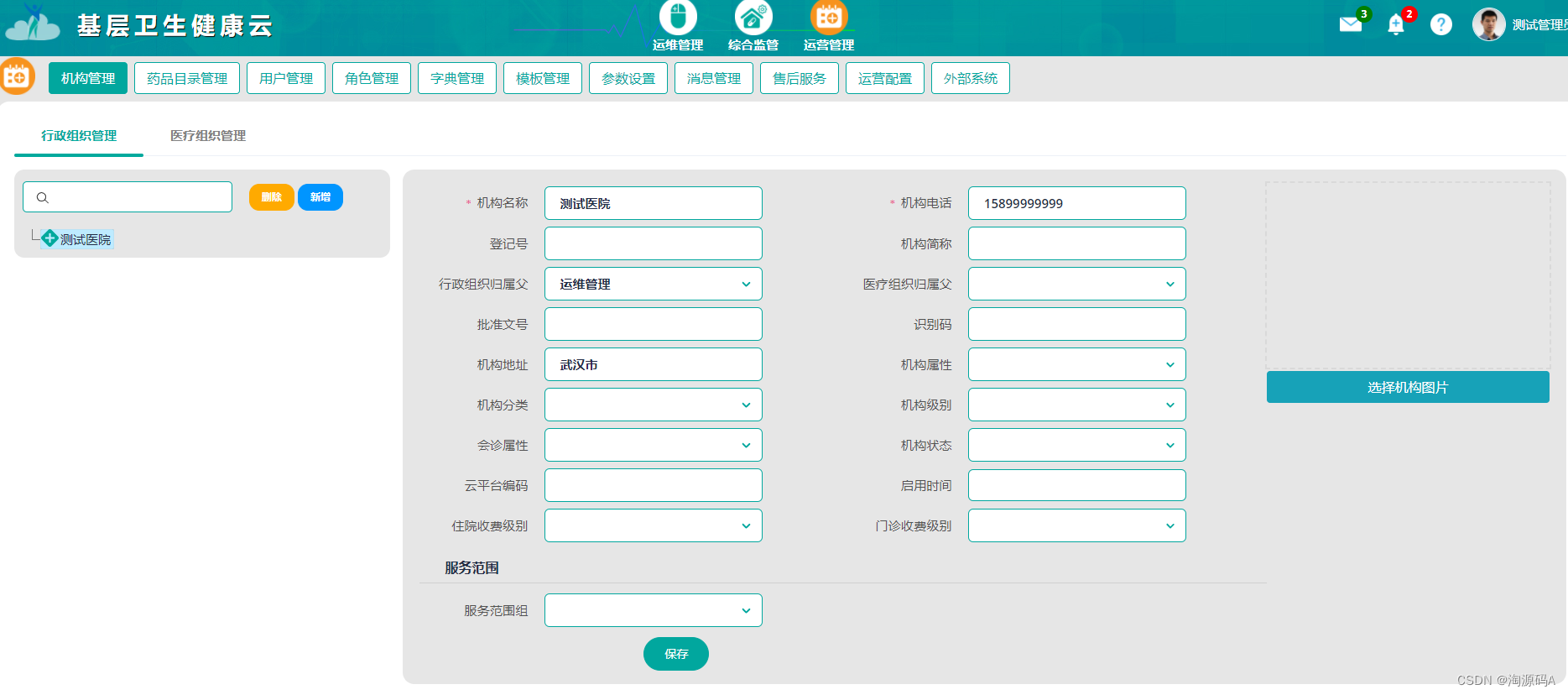This screenshot has width=1568, height=695.
Task: Click the search magnifier icon in tree search
Action: click(x=43, y=197)
